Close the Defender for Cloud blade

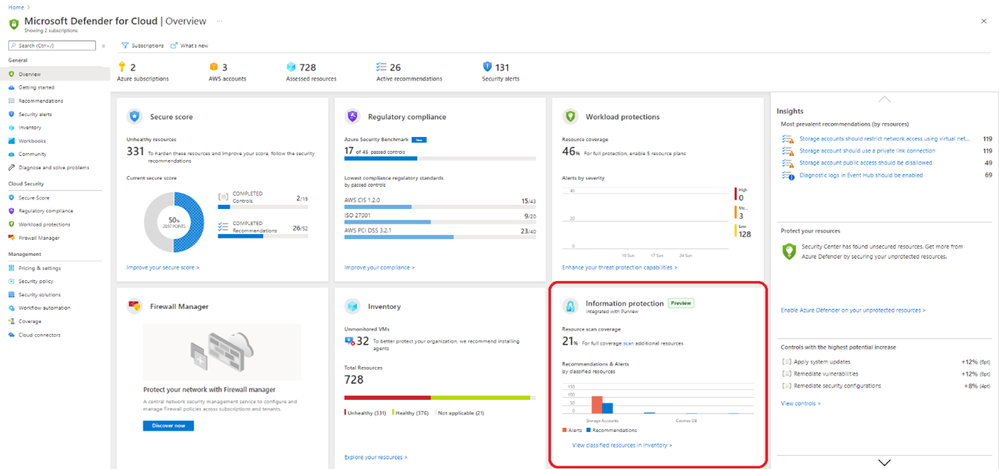pyautogui.click(x=984, y=21)
